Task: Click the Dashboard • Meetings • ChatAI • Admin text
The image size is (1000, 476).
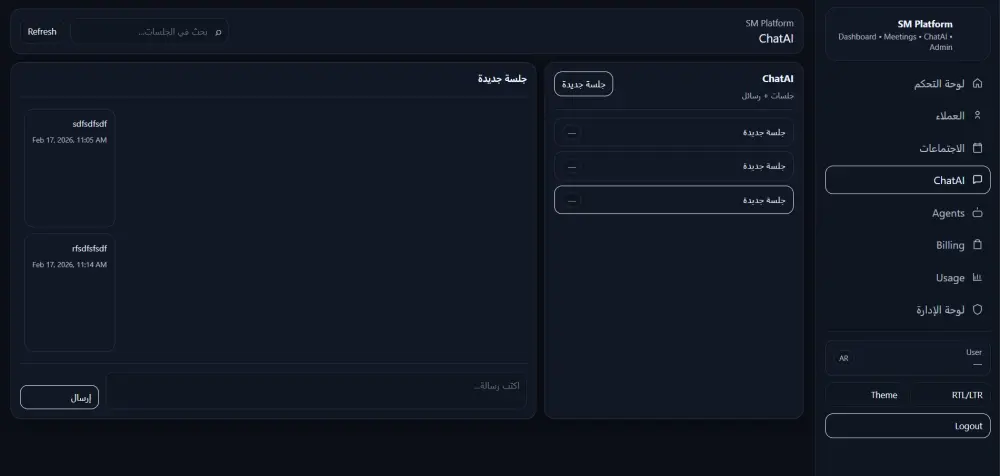Action: coord(895,42)
